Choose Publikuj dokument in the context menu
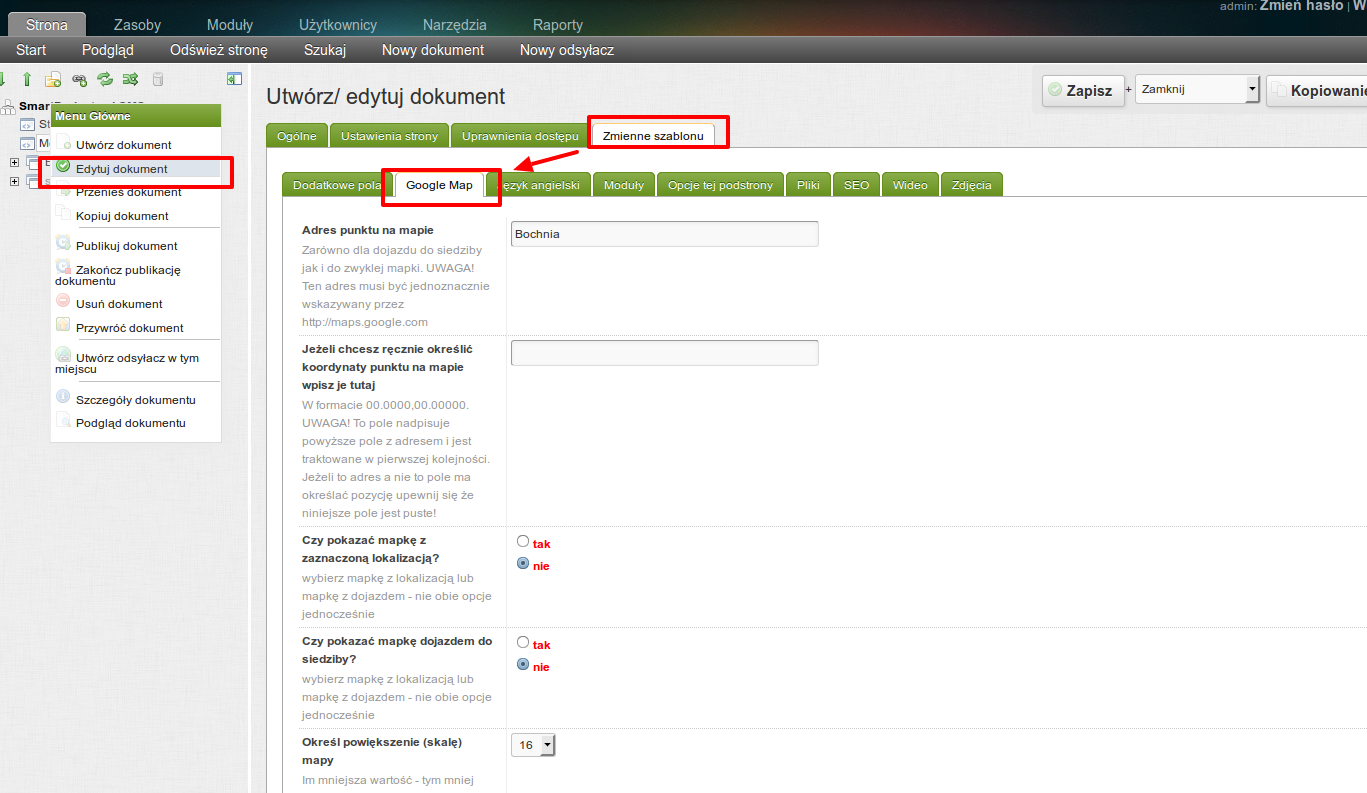Viewport: 1367px width, 793px height. point(126,246)
